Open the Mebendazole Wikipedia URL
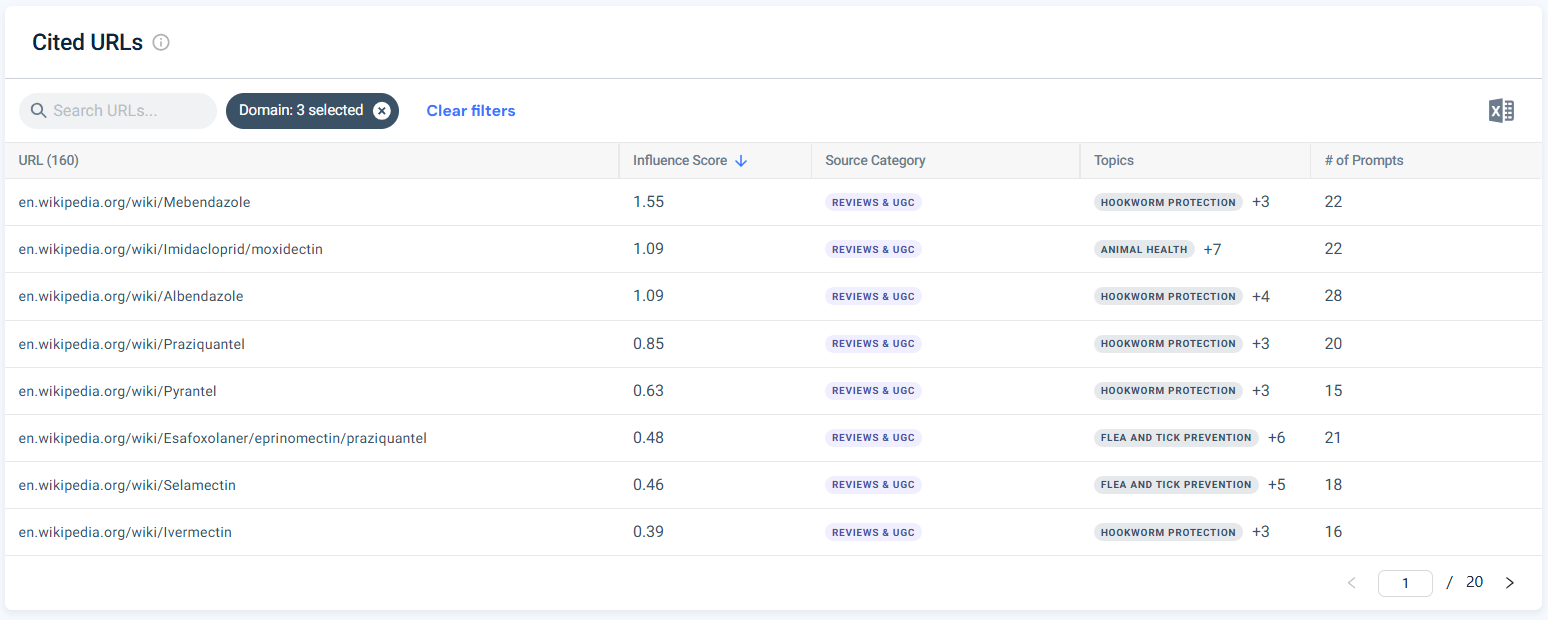 point(135,202)
